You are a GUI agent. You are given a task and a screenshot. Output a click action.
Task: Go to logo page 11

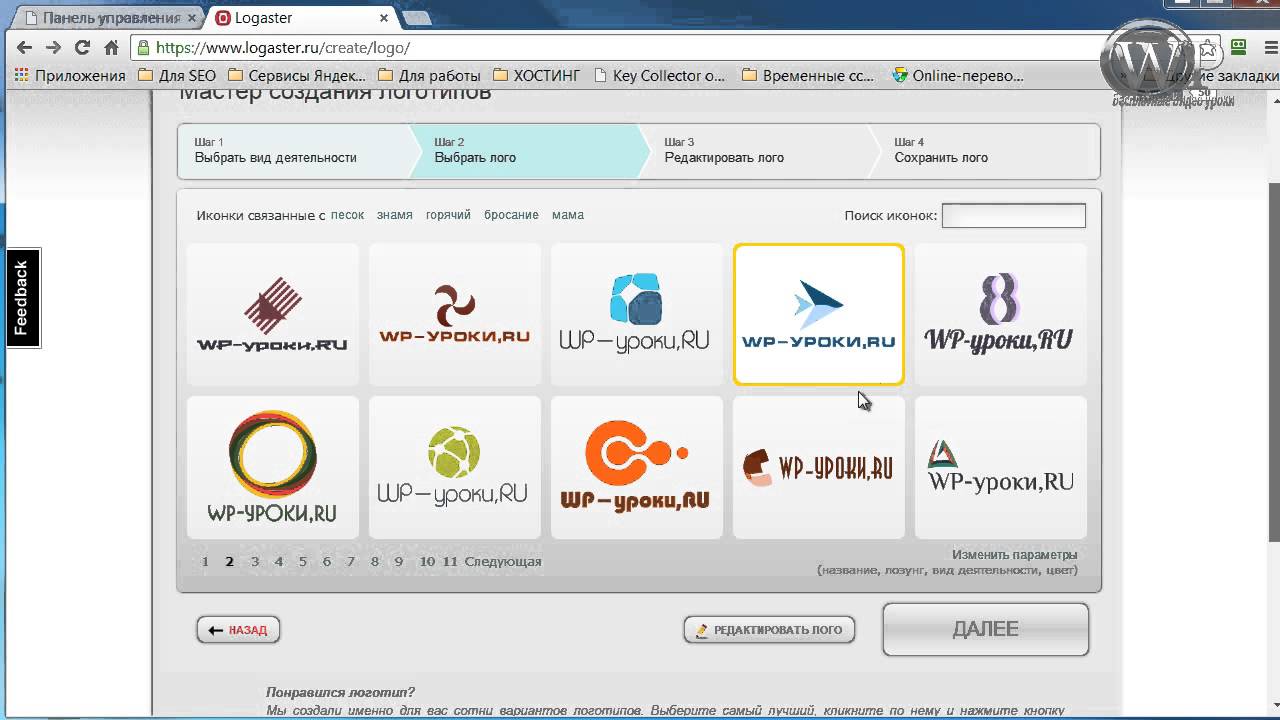click(x=450, y=562)
